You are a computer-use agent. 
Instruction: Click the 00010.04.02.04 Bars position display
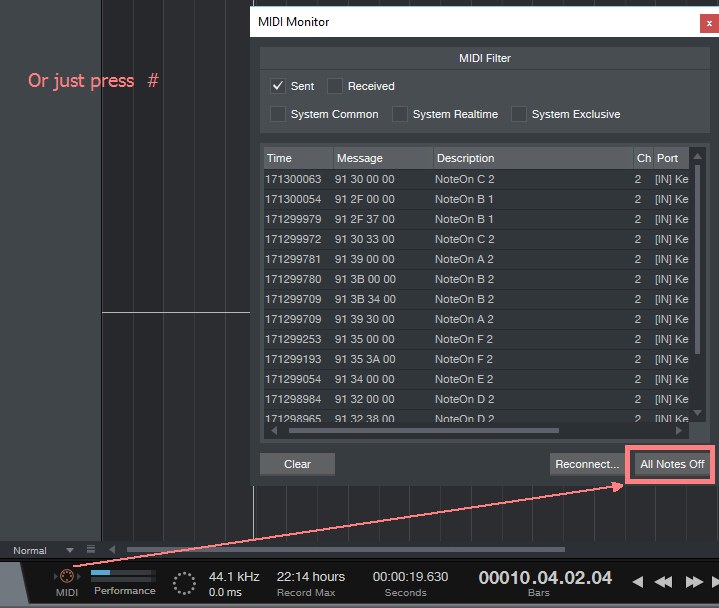tap(545, 578)
